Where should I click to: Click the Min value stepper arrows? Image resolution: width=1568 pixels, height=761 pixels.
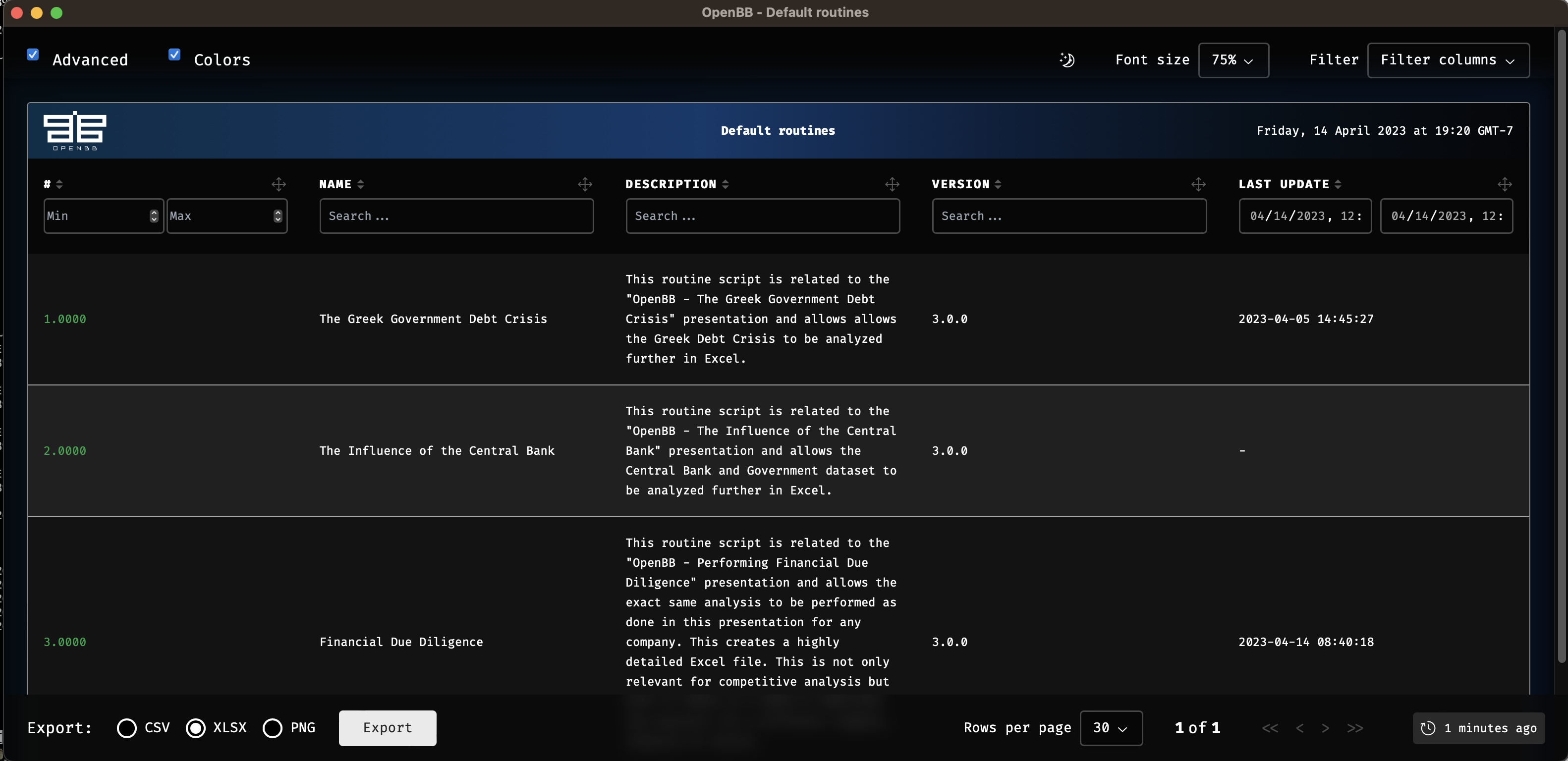point(154,216)
